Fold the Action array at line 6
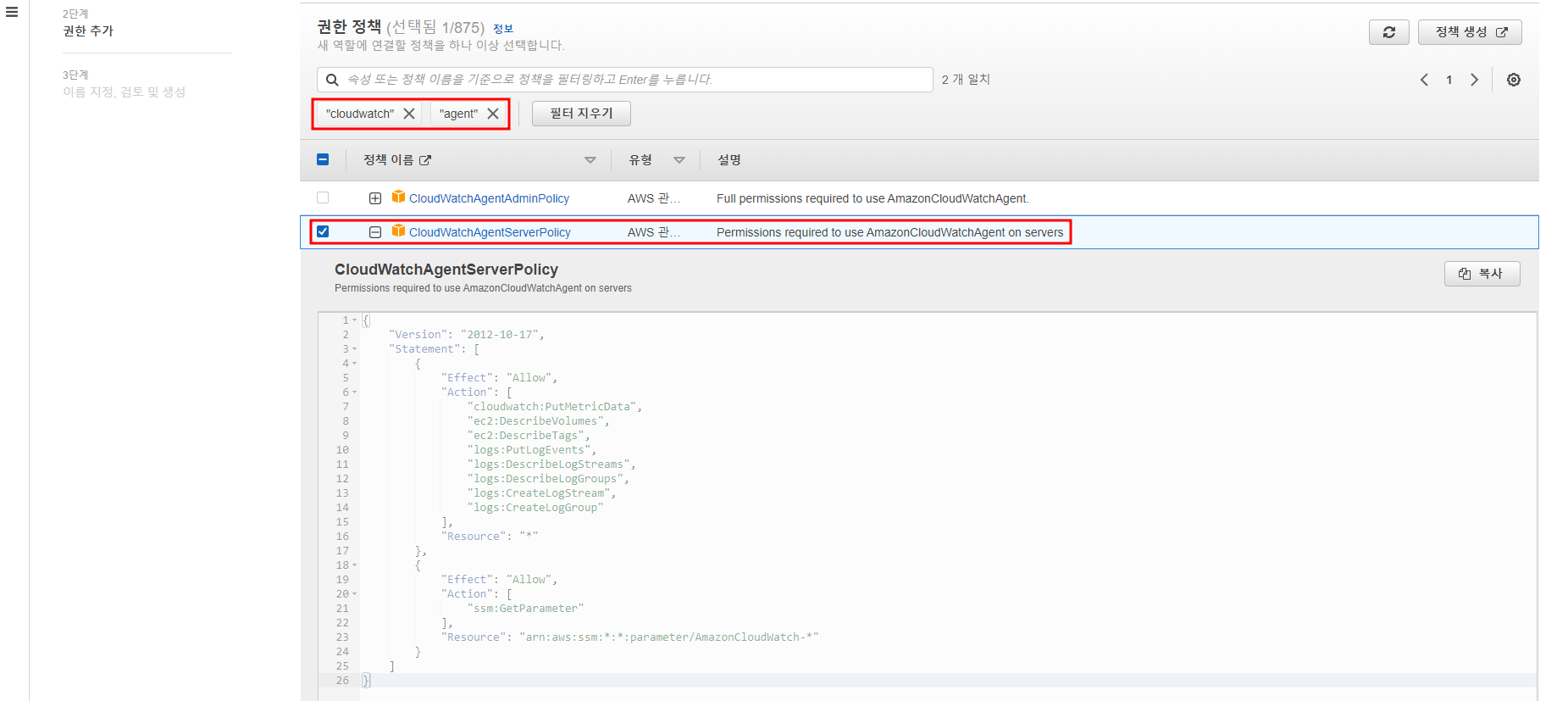Screen dimensions: 1568x701 pyautogui.click(x=354, y=392)
